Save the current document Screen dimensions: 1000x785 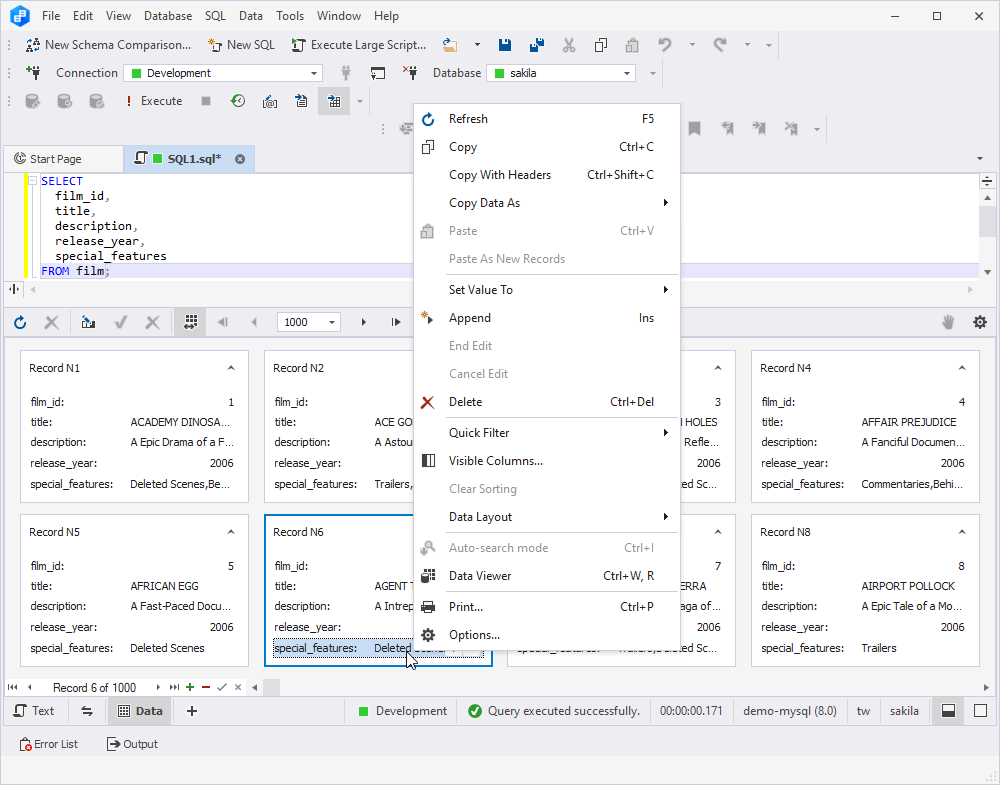click(x=504, y=45)
